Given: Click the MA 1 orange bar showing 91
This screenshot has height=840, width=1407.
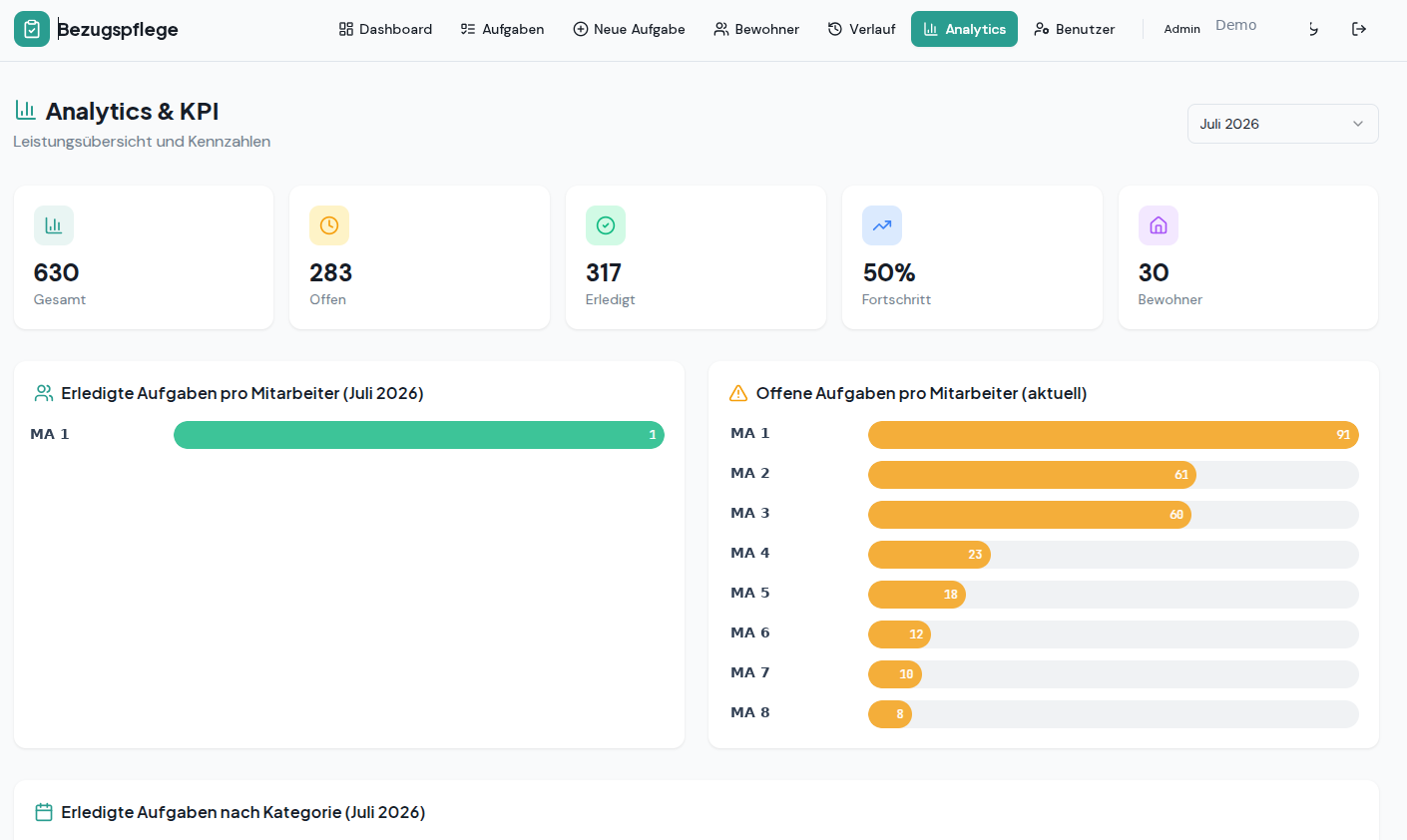Looking at the screenshot, I should pos(1114,435).
